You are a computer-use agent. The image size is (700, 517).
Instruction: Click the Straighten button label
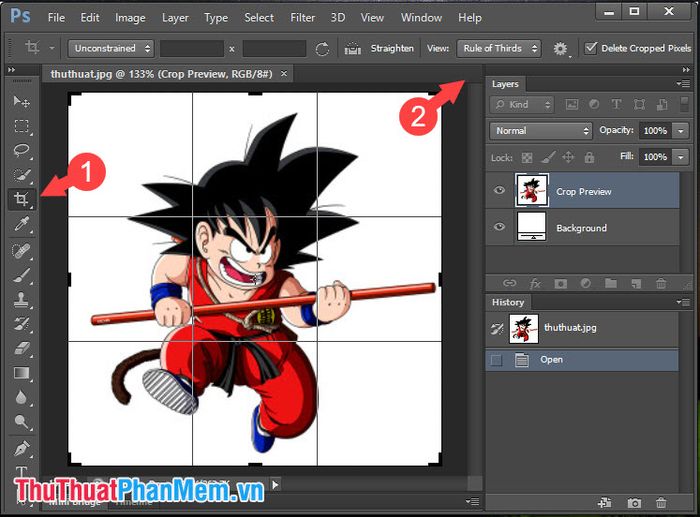pyautogui.click(x=392, y=48)
